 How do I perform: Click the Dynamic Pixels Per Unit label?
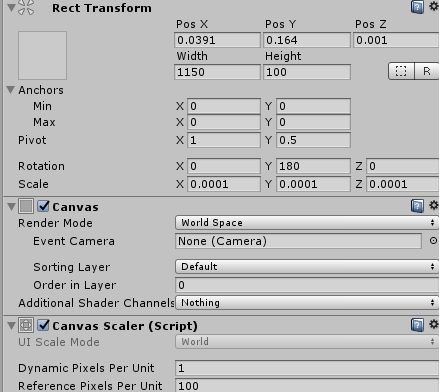[x=86, y=368]
